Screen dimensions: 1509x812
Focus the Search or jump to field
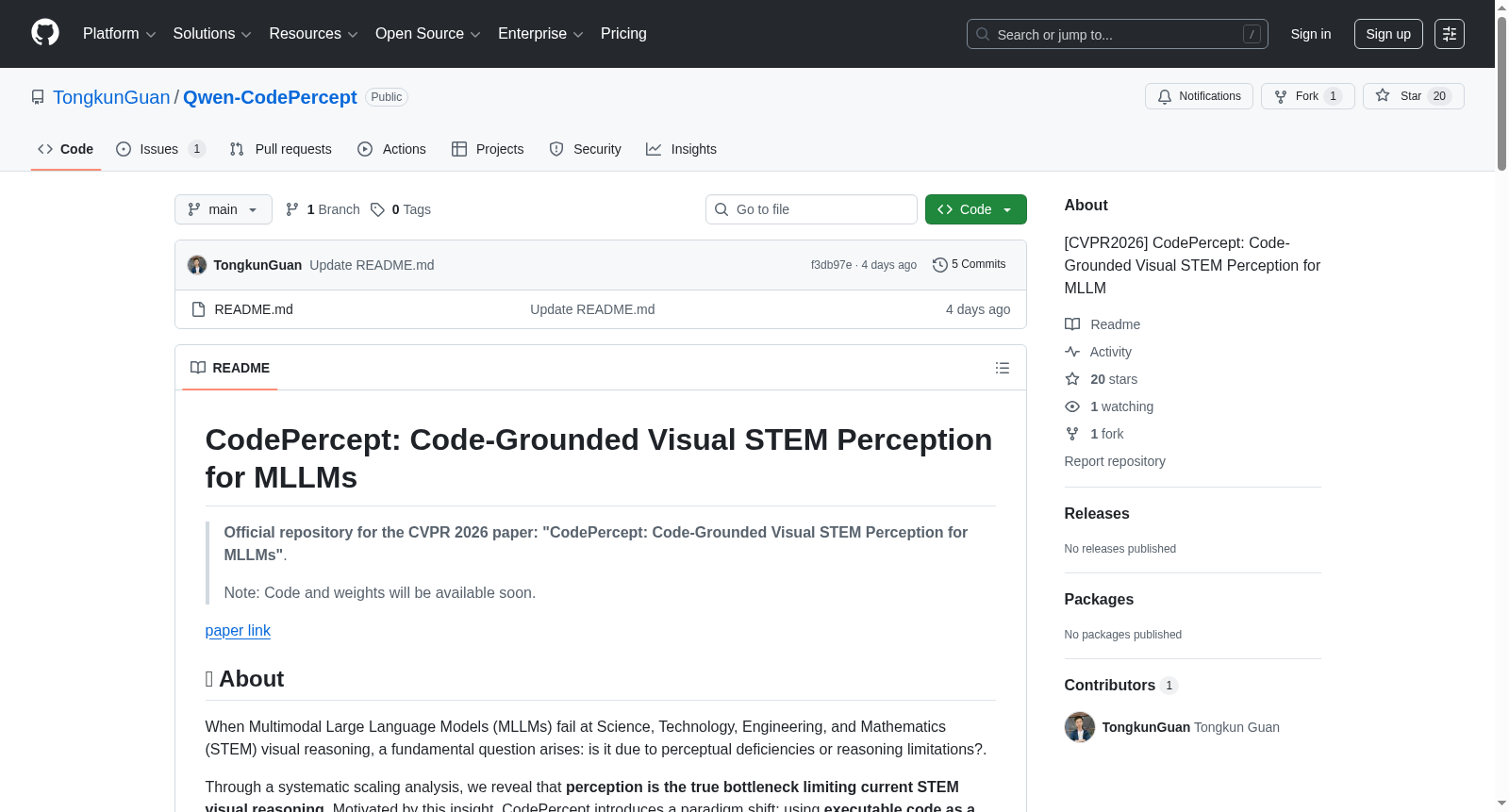tap(1118, 34)
